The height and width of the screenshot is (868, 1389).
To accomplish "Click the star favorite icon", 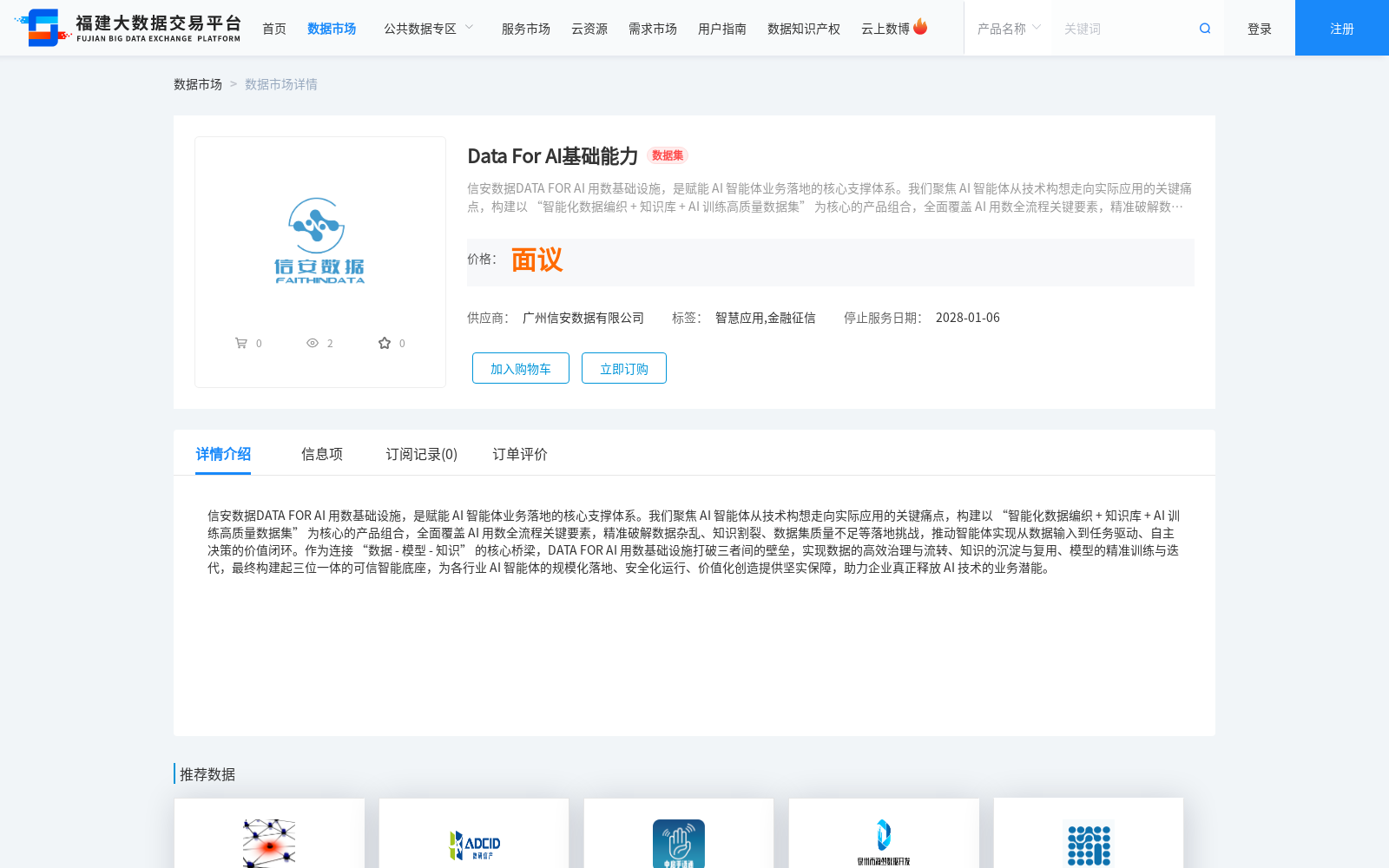I will 385,343.
